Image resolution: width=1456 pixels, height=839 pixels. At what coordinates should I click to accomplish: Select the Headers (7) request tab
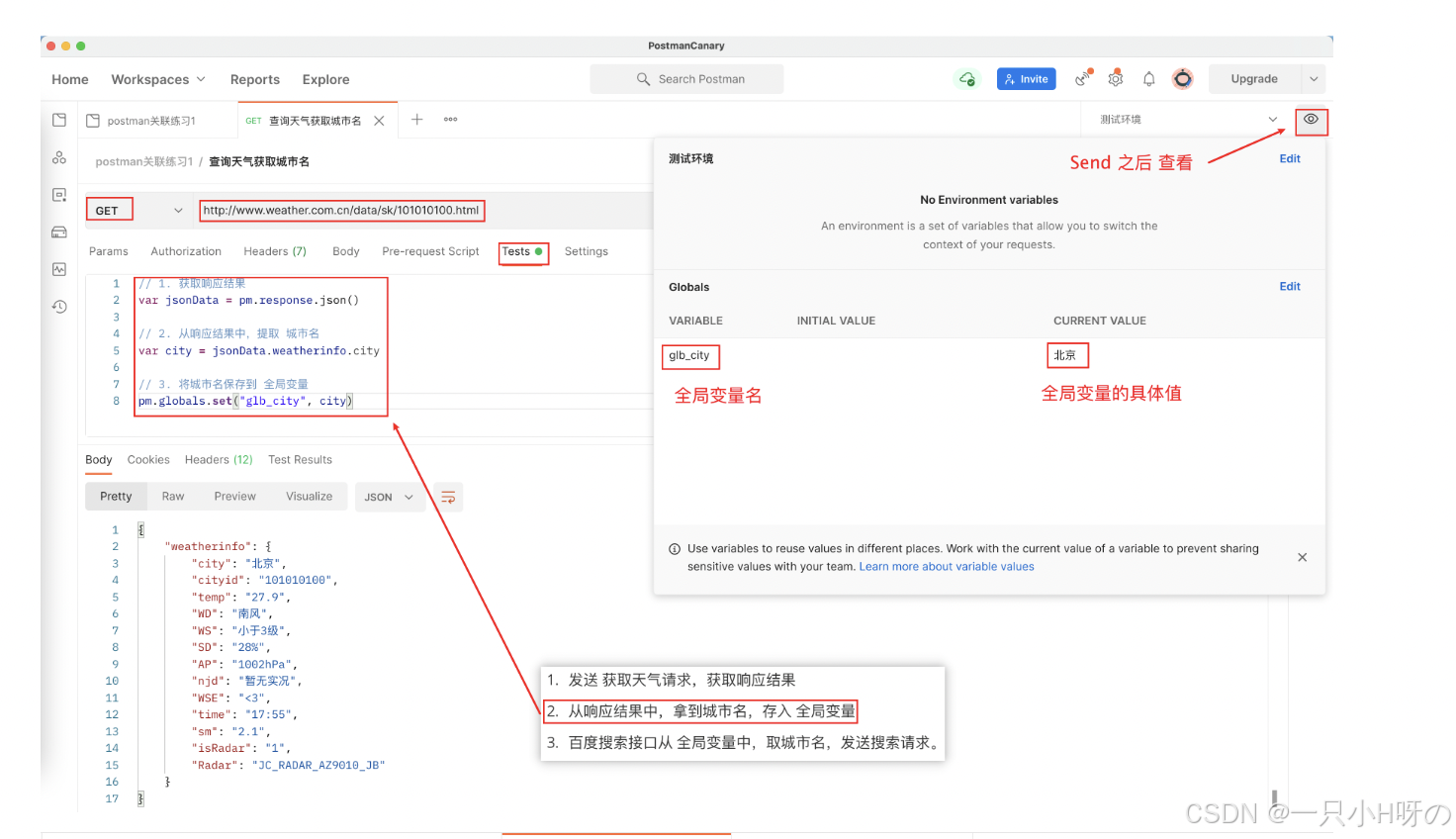[275, 251]
